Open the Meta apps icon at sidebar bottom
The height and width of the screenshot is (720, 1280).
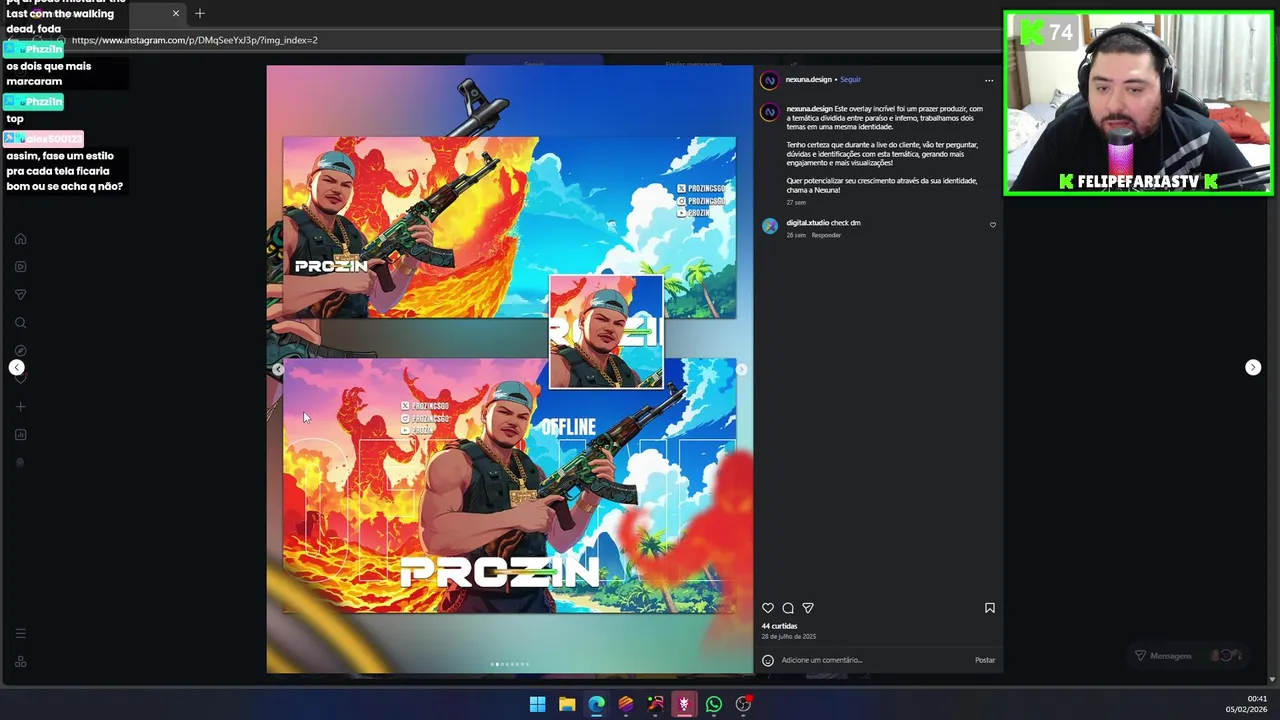(20, 662)
